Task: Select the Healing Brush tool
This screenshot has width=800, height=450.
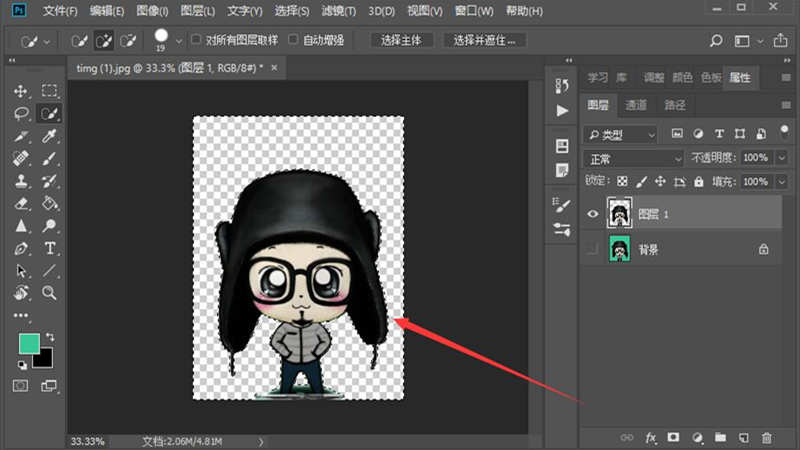Action: [x=21, y=159]
